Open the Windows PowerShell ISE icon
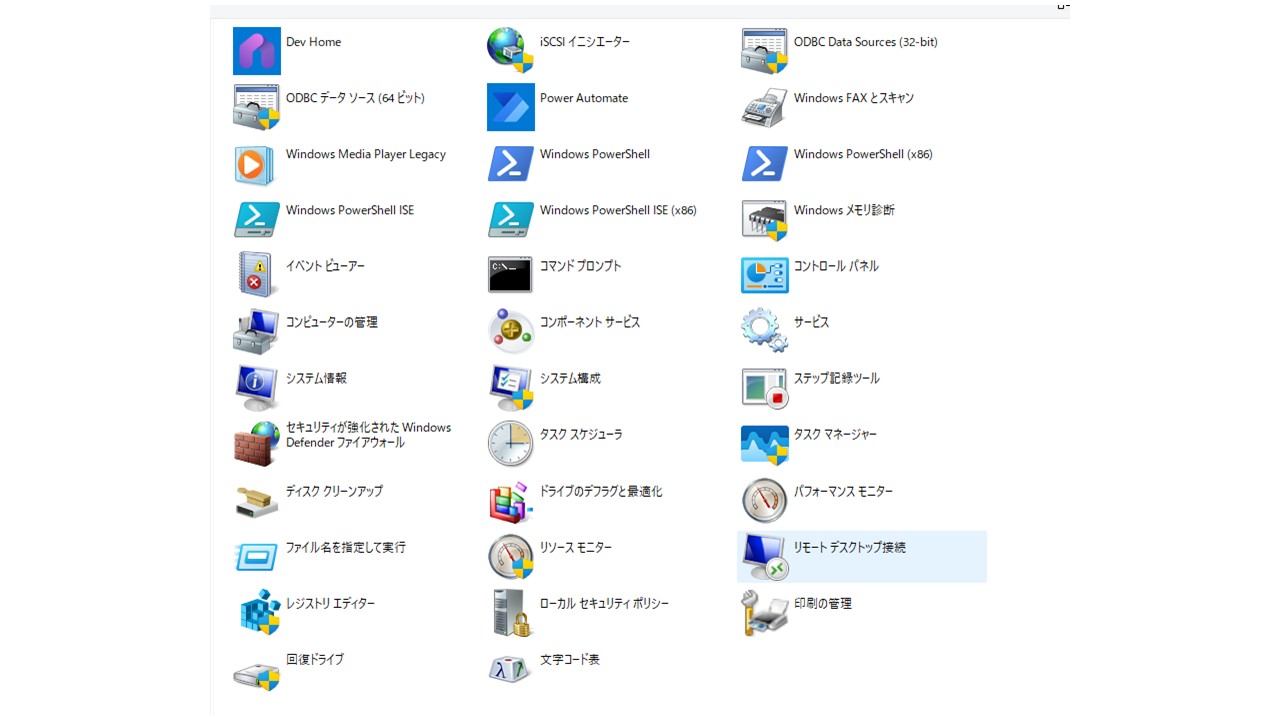Screen dimensions: 1280x720 (257, 219)
